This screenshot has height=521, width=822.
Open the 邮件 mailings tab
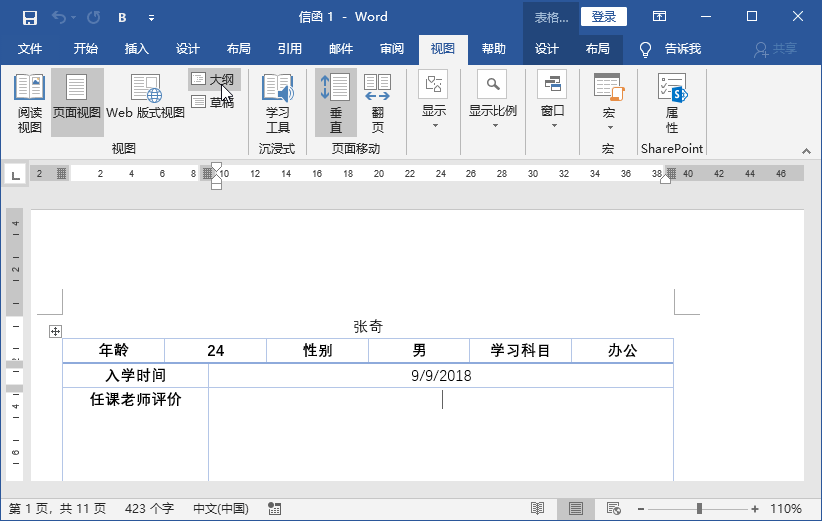[341, 49]
